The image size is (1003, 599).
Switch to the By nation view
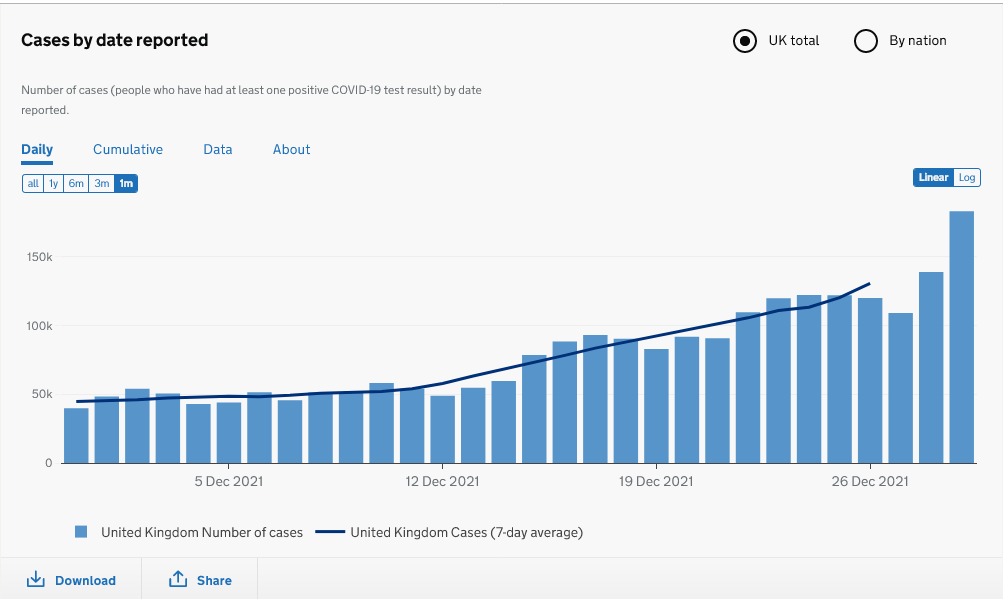click(864, 41)
